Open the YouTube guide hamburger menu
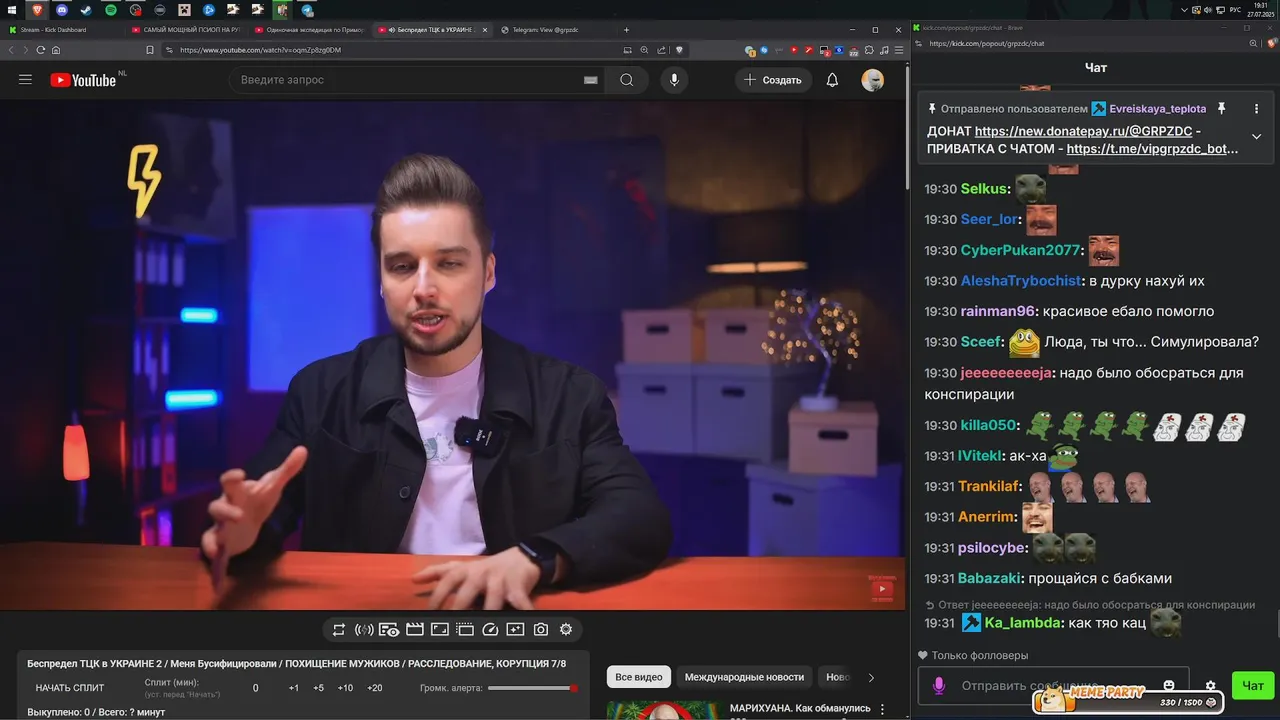The image size is (1280, 720). pos(26,80)
